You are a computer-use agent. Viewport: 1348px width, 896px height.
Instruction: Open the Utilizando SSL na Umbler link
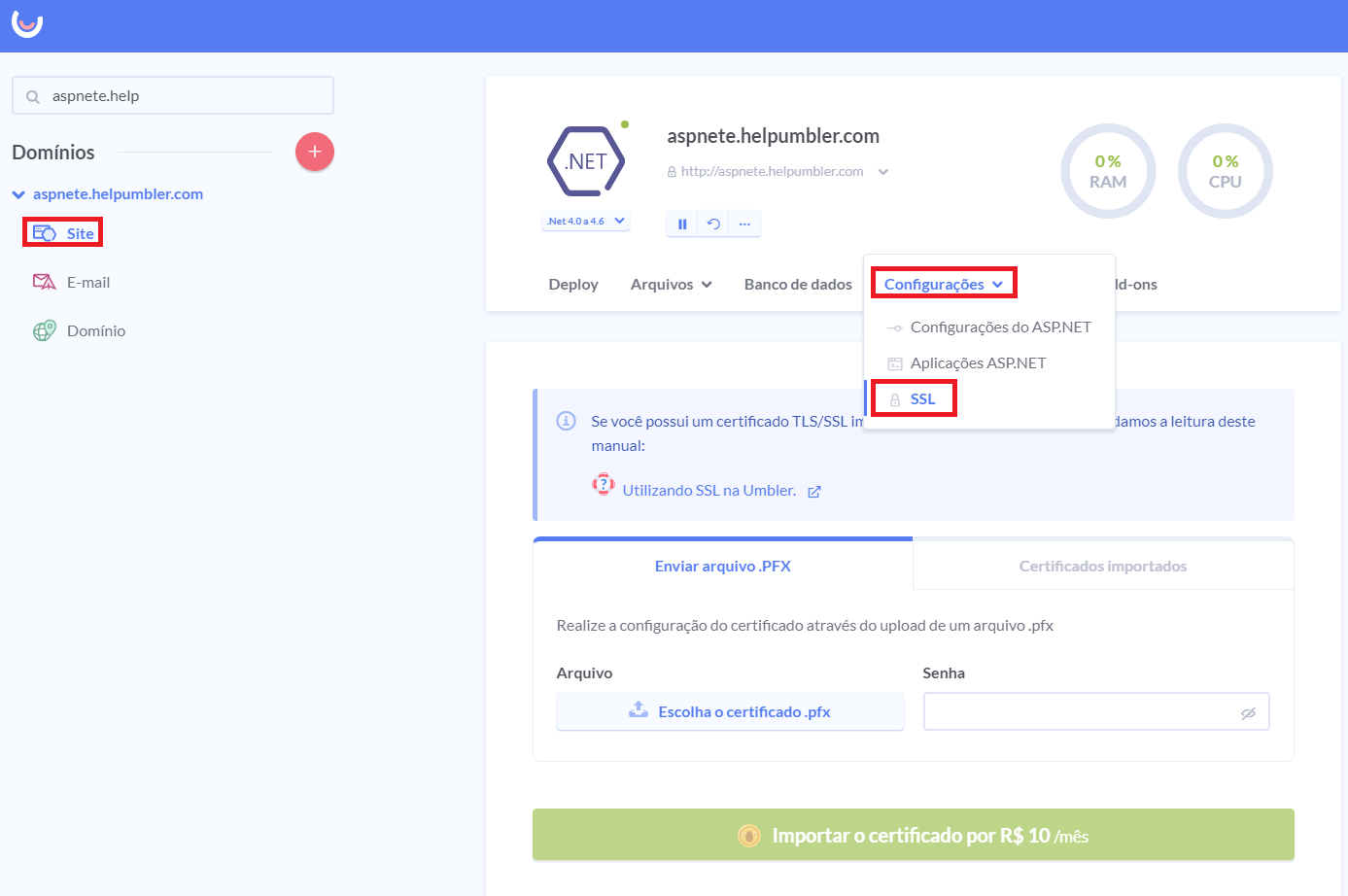(x=709, y=491)
